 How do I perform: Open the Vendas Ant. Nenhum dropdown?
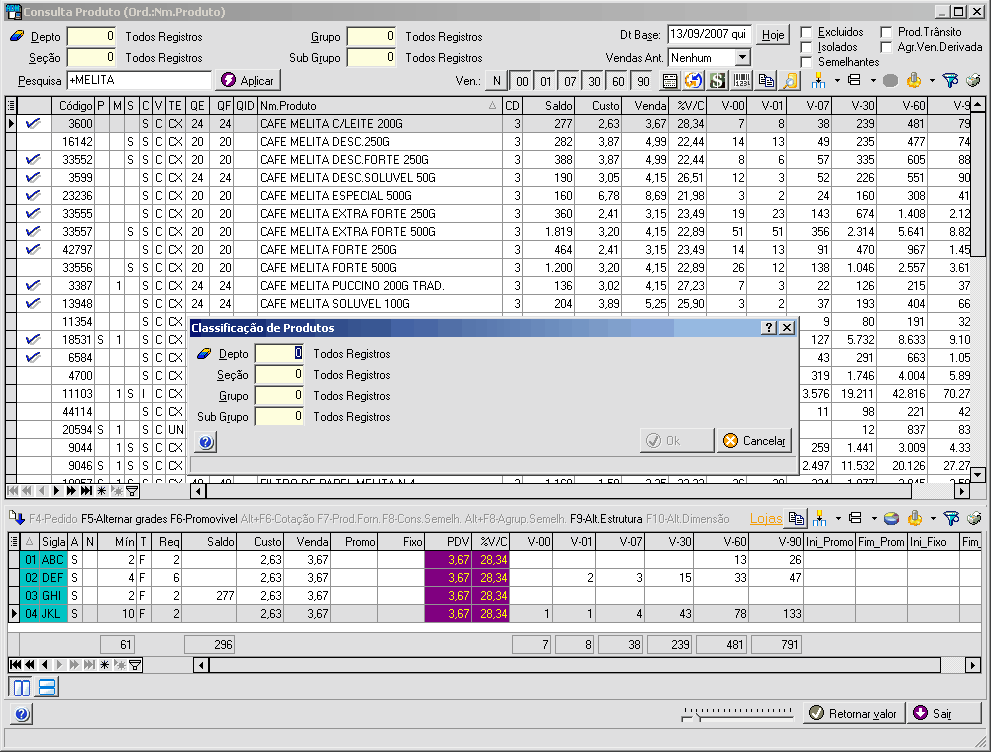pyautogui.click(x=743, y=58)
